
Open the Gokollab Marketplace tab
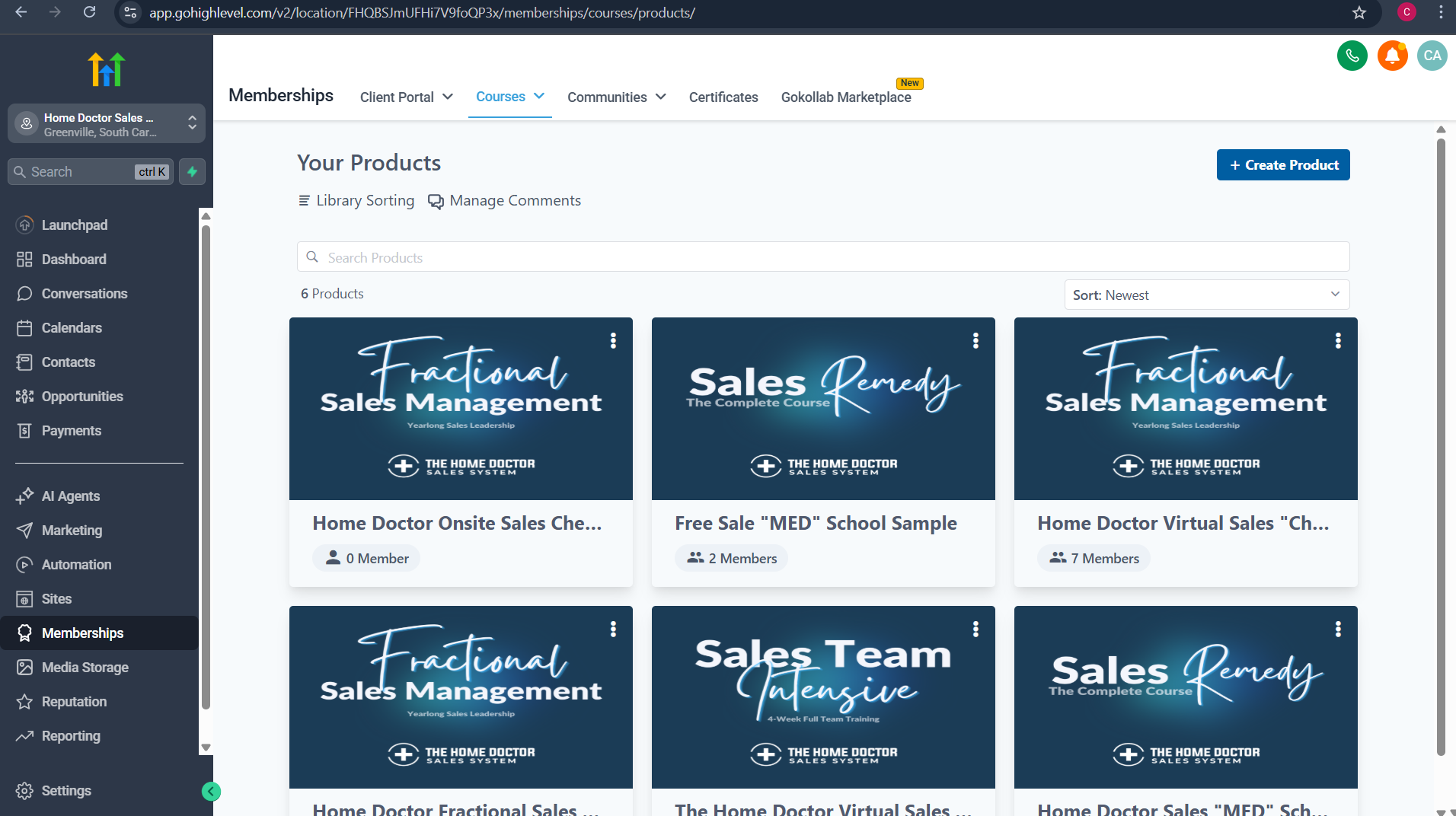pyautogui.click(x=846, y=97)
